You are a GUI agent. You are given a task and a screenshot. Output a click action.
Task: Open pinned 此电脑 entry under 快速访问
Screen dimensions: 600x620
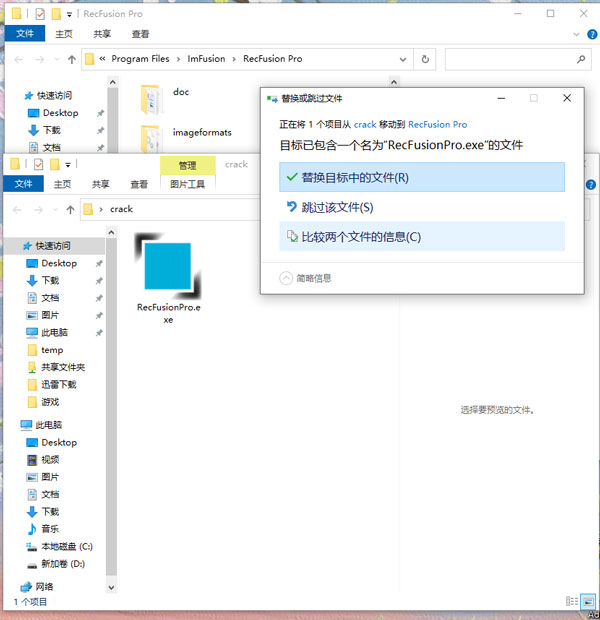point(55,333)
